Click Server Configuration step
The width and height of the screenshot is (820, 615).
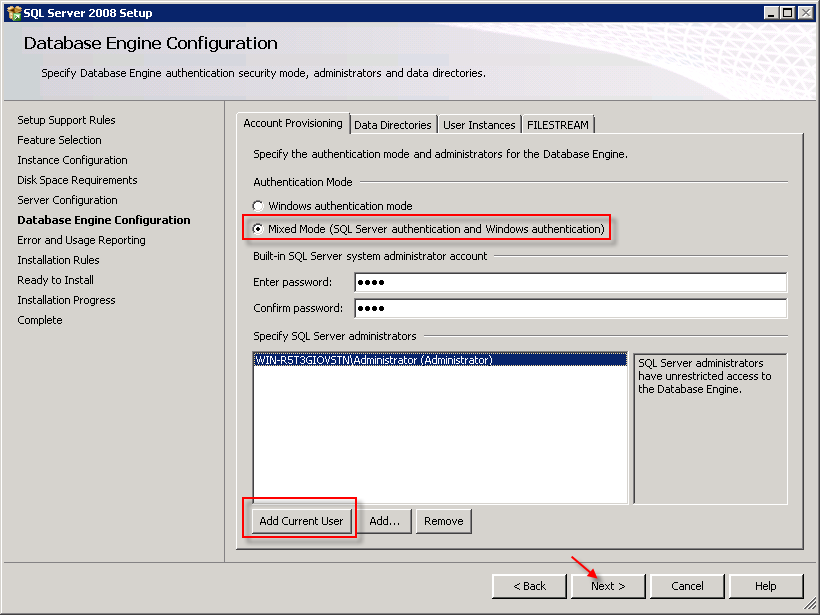[67, 200]
